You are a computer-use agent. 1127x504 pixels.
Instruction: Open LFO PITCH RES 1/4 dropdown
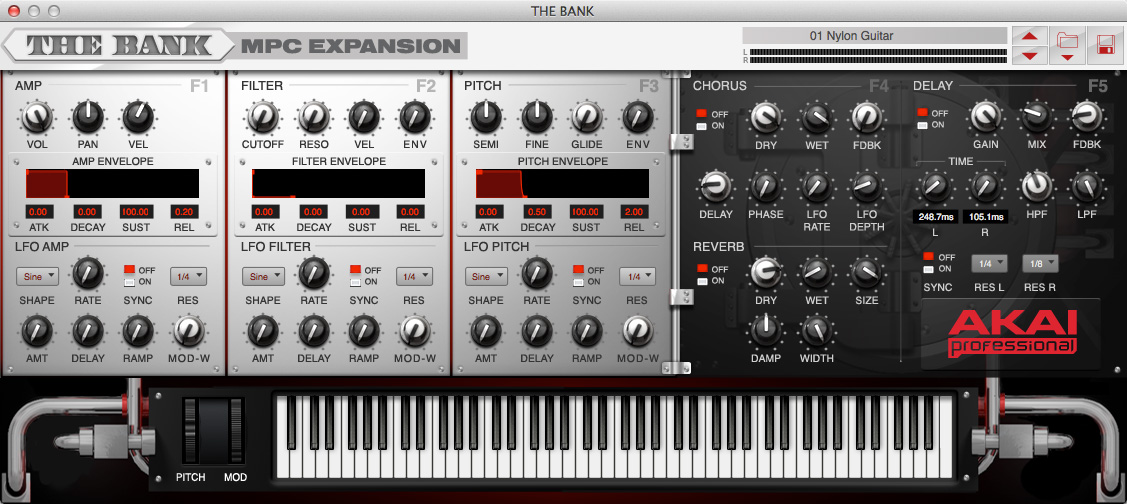[638, 276]
